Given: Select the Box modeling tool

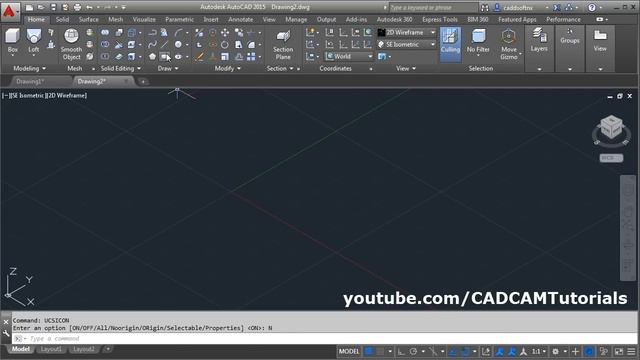Looking at the screenshot, I should pos(12,41).
